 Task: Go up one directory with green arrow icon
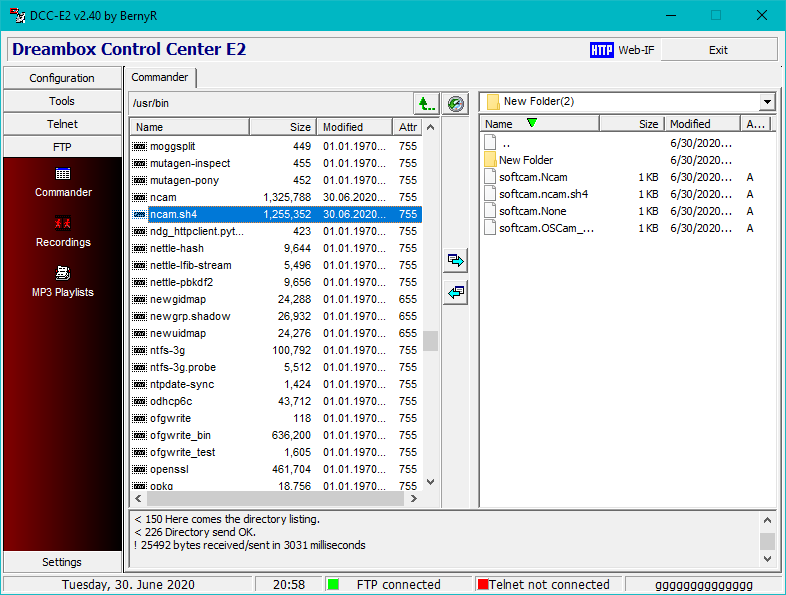coord(426,104)
